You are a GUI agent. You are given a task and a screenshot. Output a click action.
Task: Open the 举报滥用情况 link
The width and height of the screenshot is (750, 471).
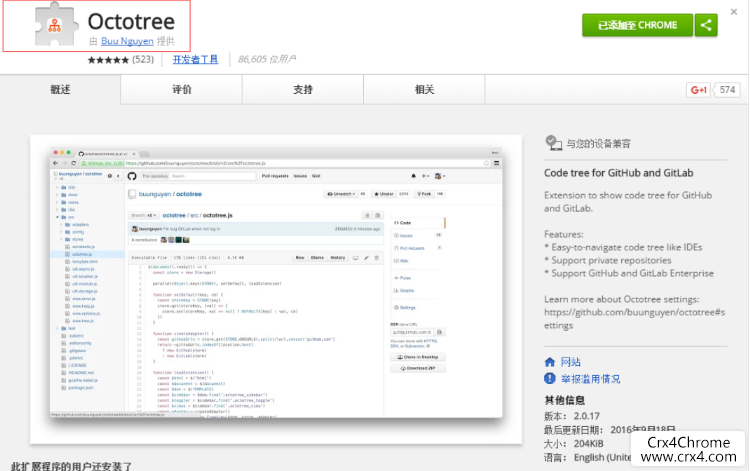tap(590, 379)
